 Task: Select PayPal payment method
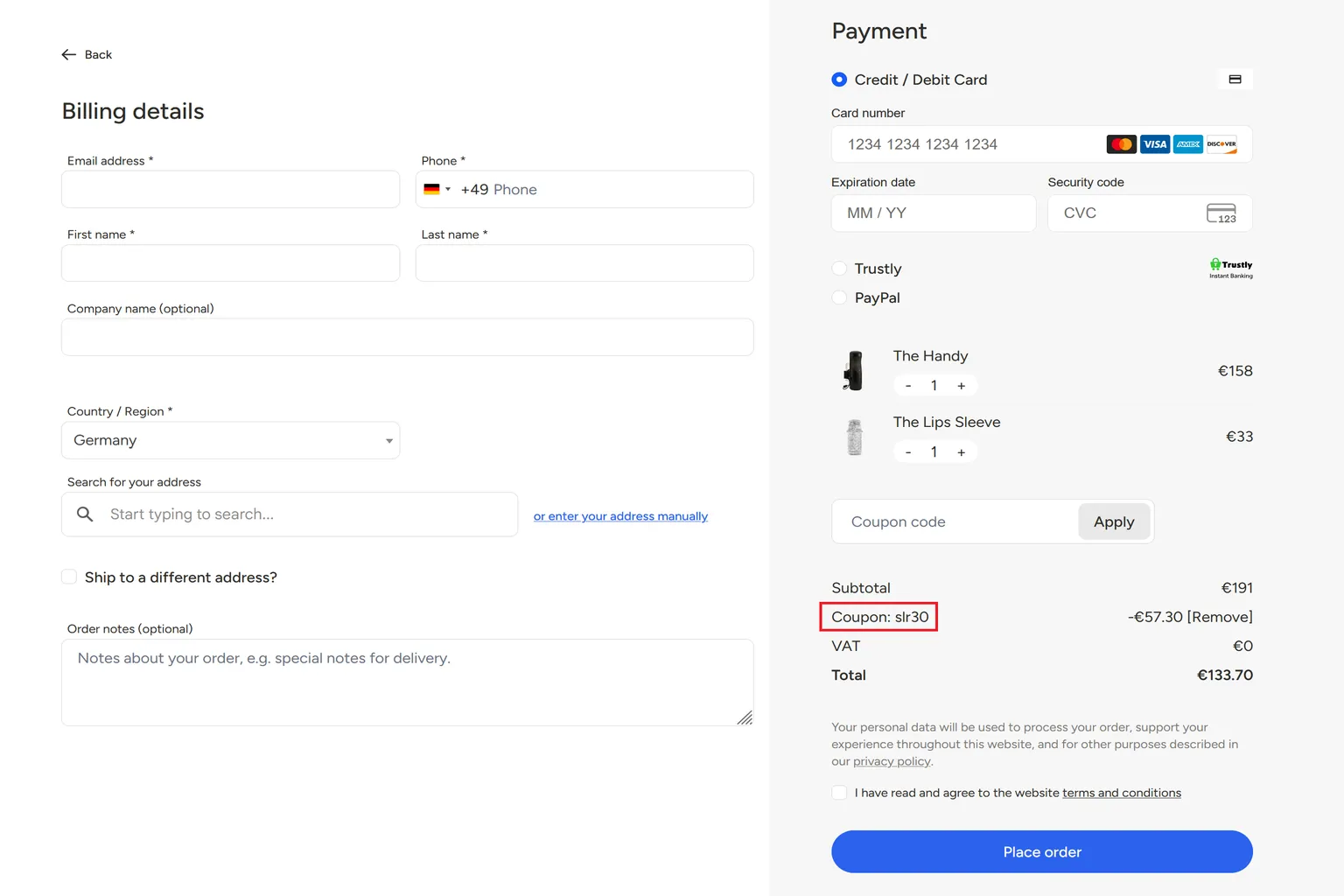(839, 297)
